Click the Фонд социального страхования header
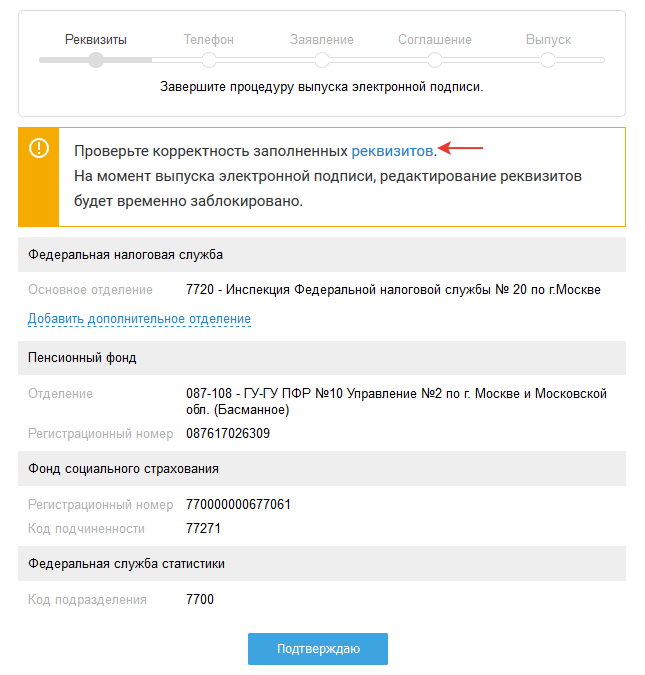The height and width of the screenshot is (675, 645). point(124,468)
